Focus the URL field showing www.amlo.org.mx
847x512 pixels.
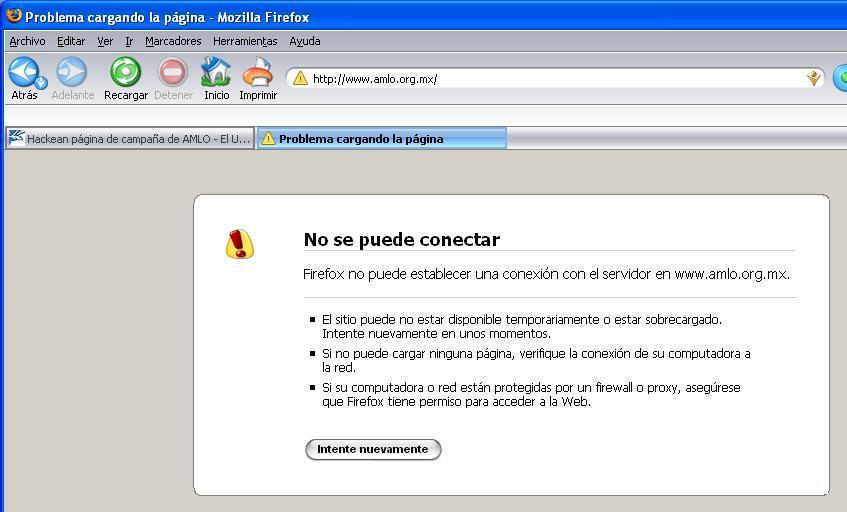(x=556, y=79)
